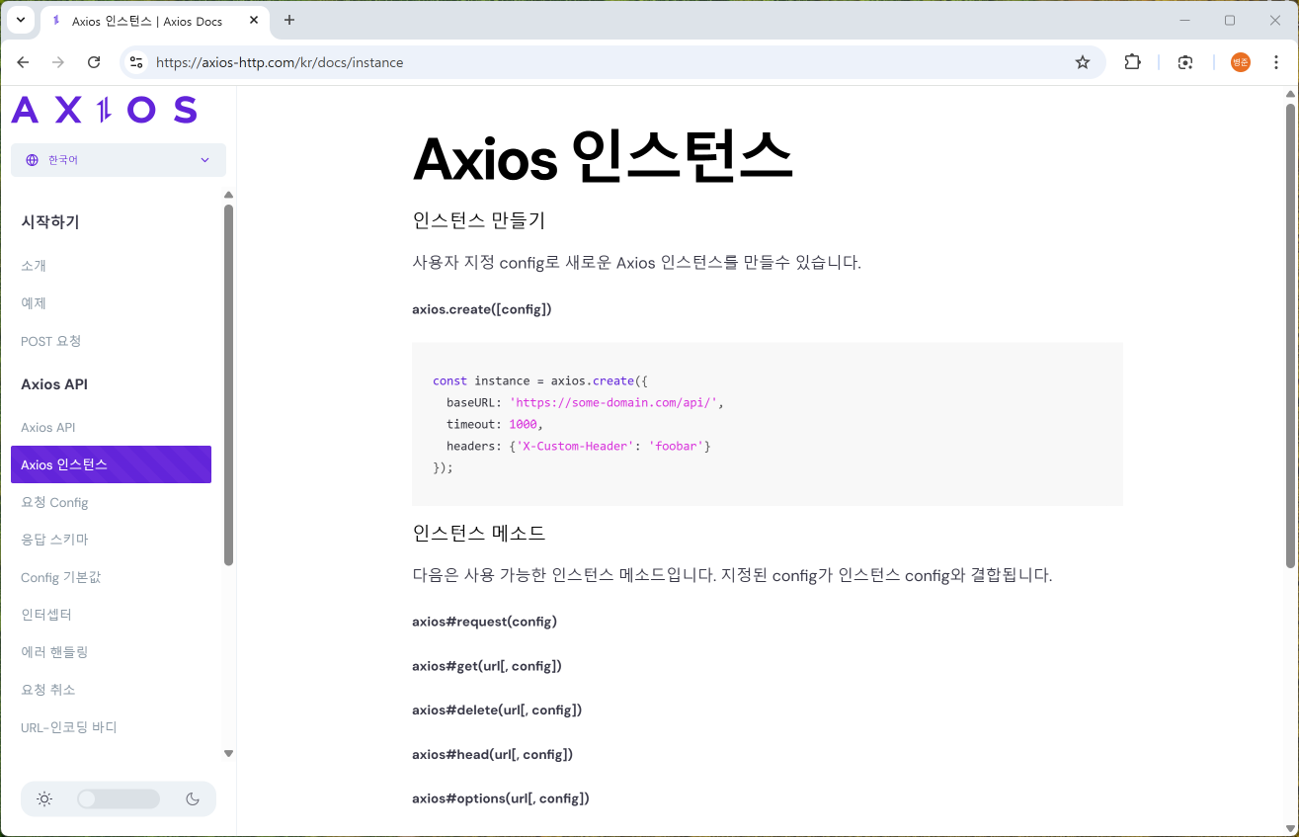Open the 예제 sidebar link
1299x837 pixels.
click(33, 303)
